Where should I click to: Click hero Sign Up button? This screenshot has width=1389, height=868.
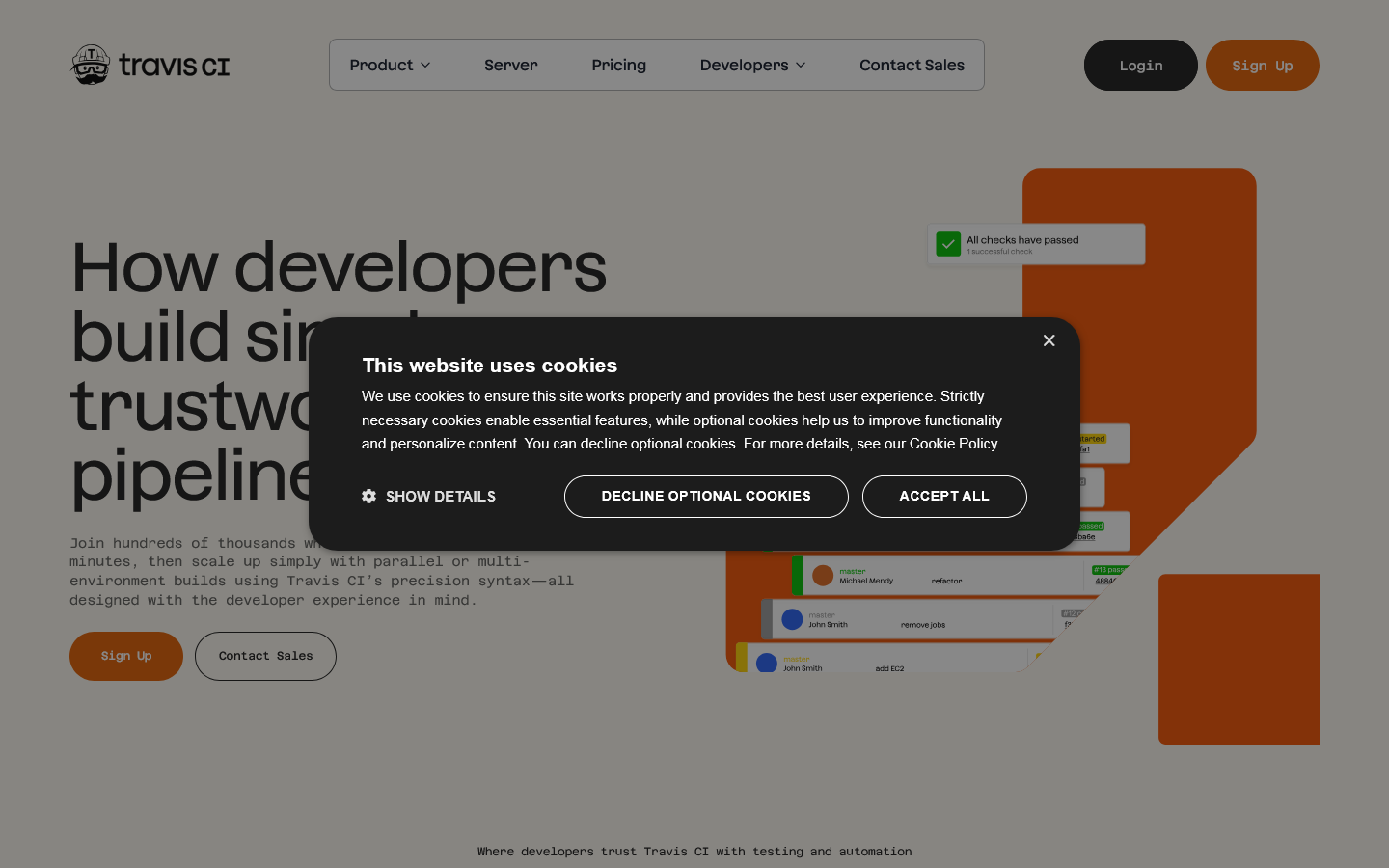[126, 656]
